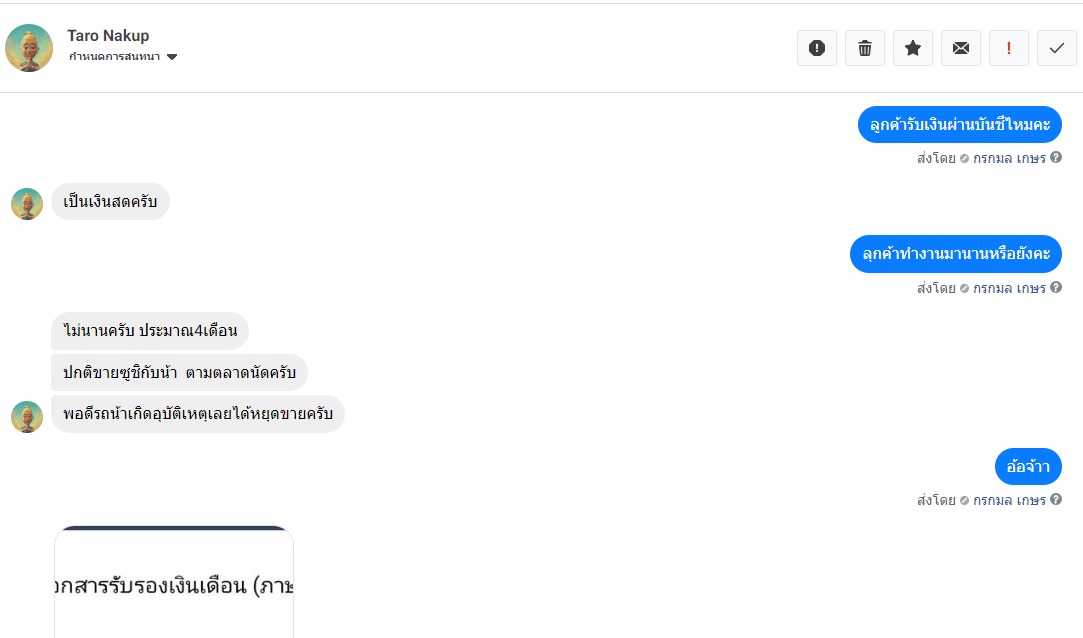Click sender name under "ลูกค้ารับเงินผ่านบัญชีไหมคะ" message

[1009, 158]
